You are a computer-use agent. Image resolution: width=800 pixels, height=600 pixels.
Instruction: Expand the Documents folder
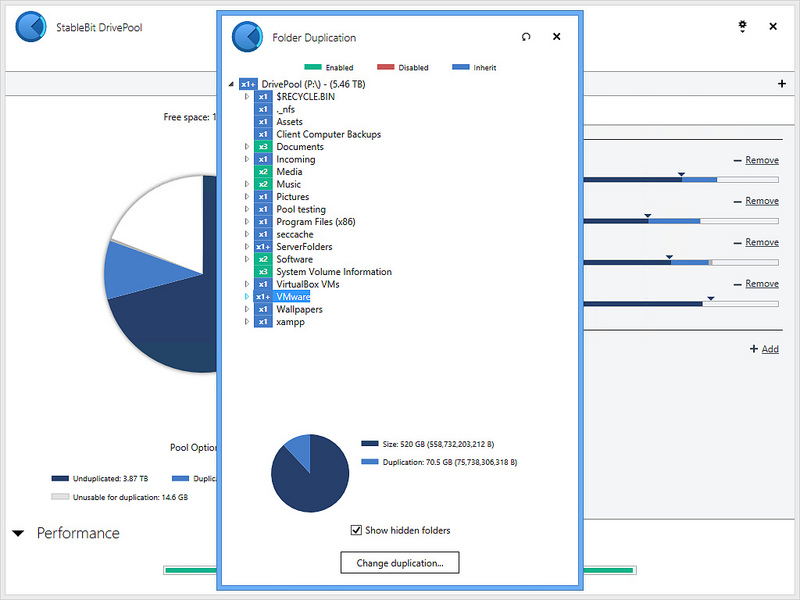point(247,146)
